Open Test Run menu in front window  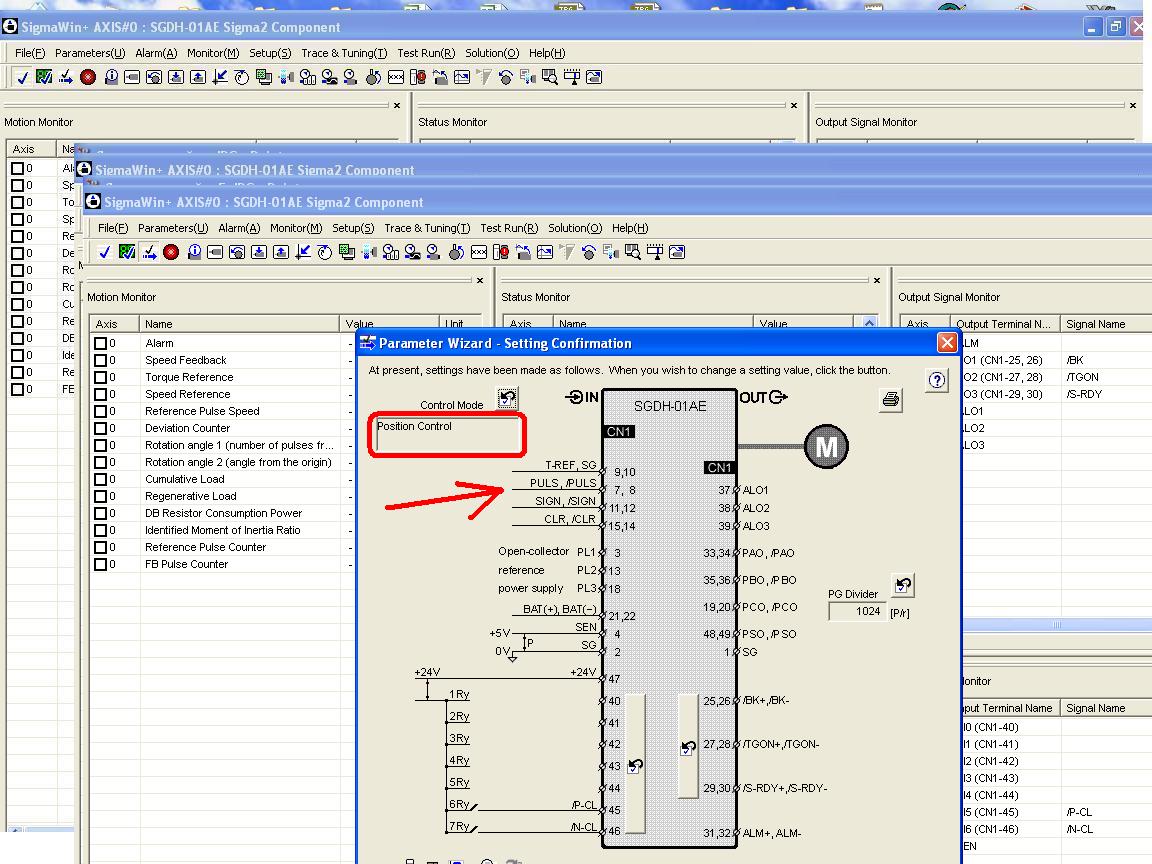tap(509, 228)
